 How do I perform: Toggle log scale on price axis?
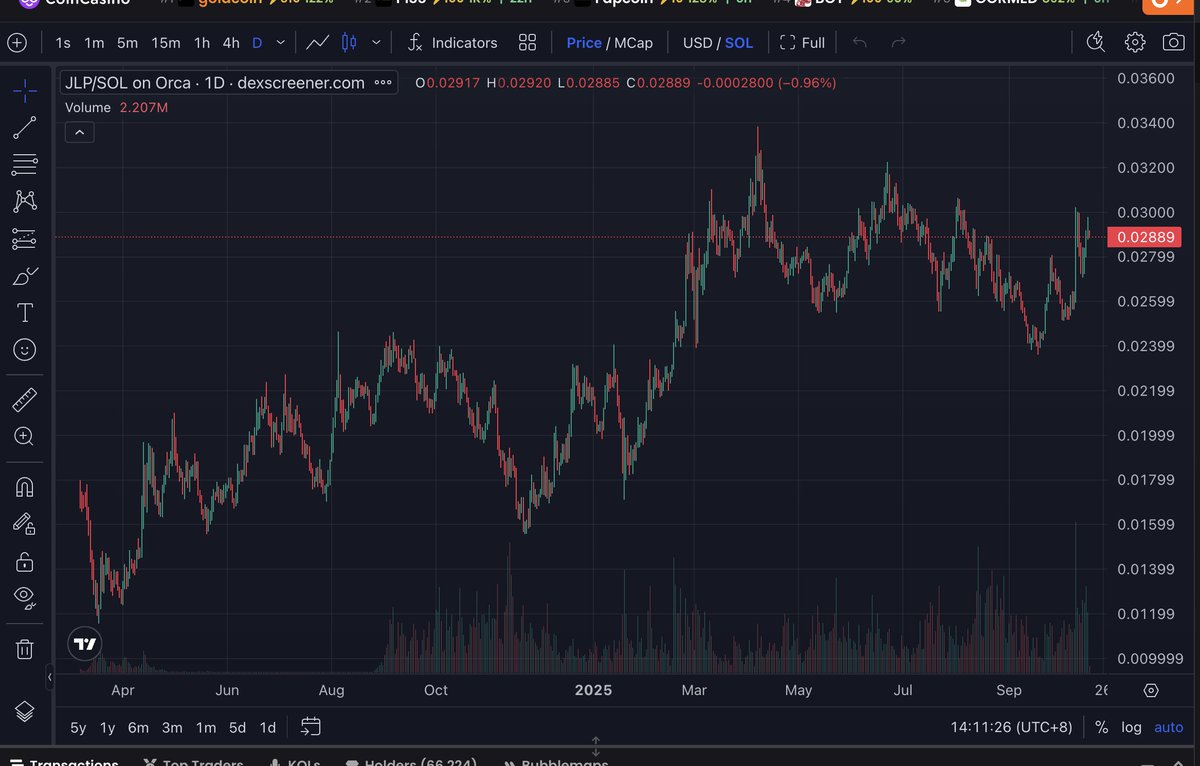1131,727
